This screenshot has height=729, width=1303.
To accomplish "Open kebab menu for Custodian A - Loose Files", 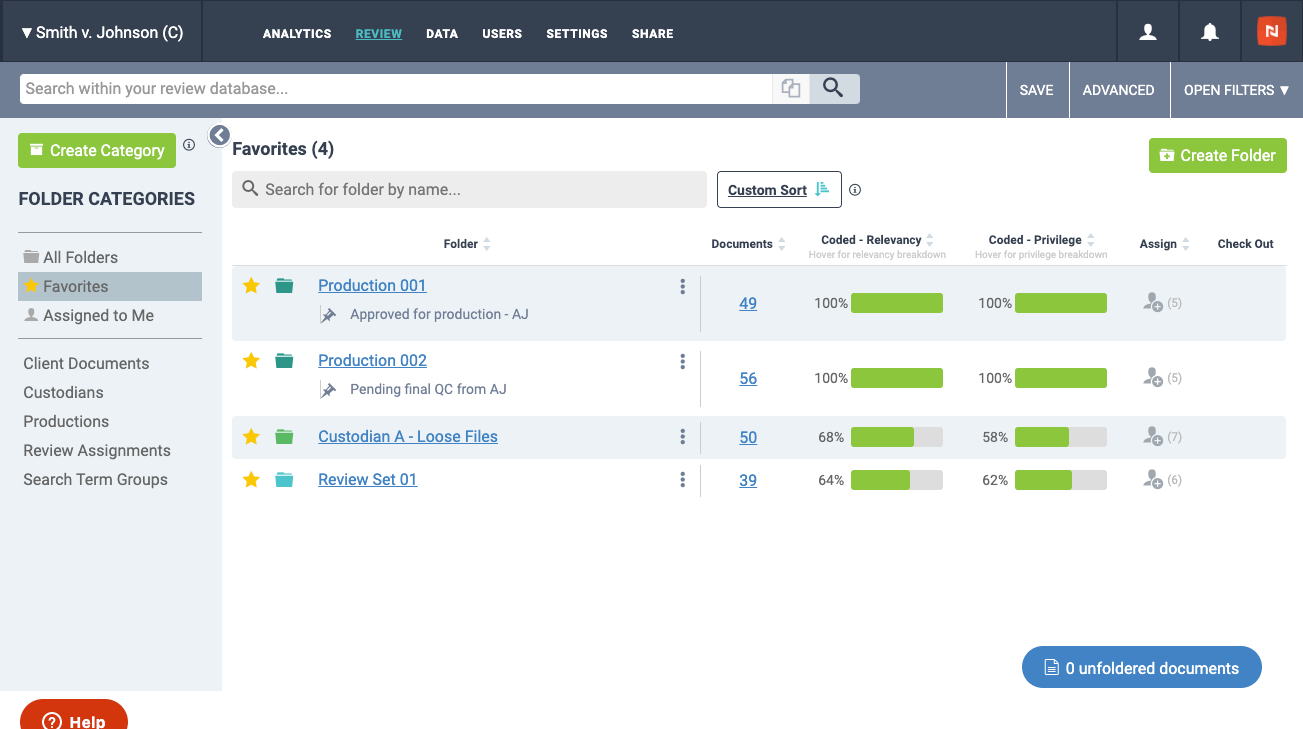I will tap(683, 437).
